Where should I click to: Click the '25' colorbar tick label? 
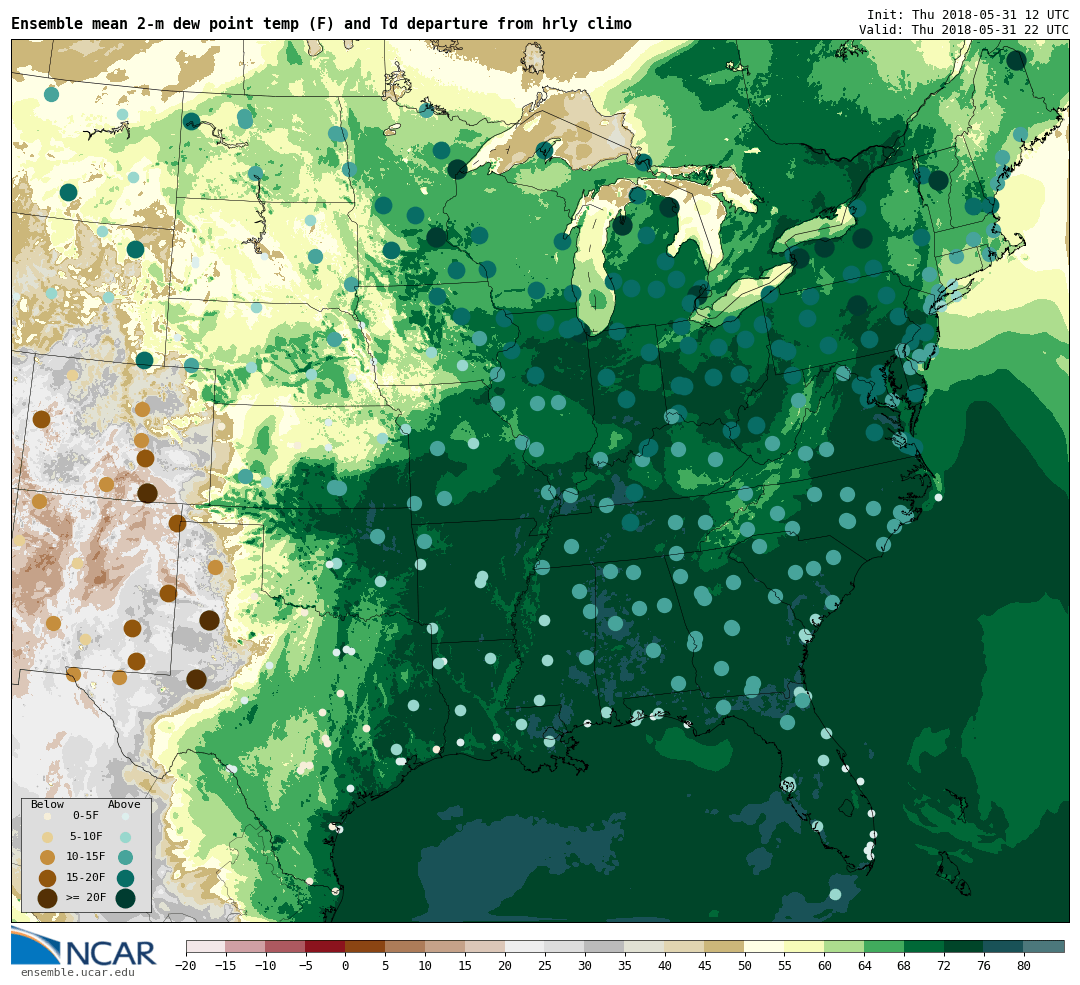(x=546, y=966)
